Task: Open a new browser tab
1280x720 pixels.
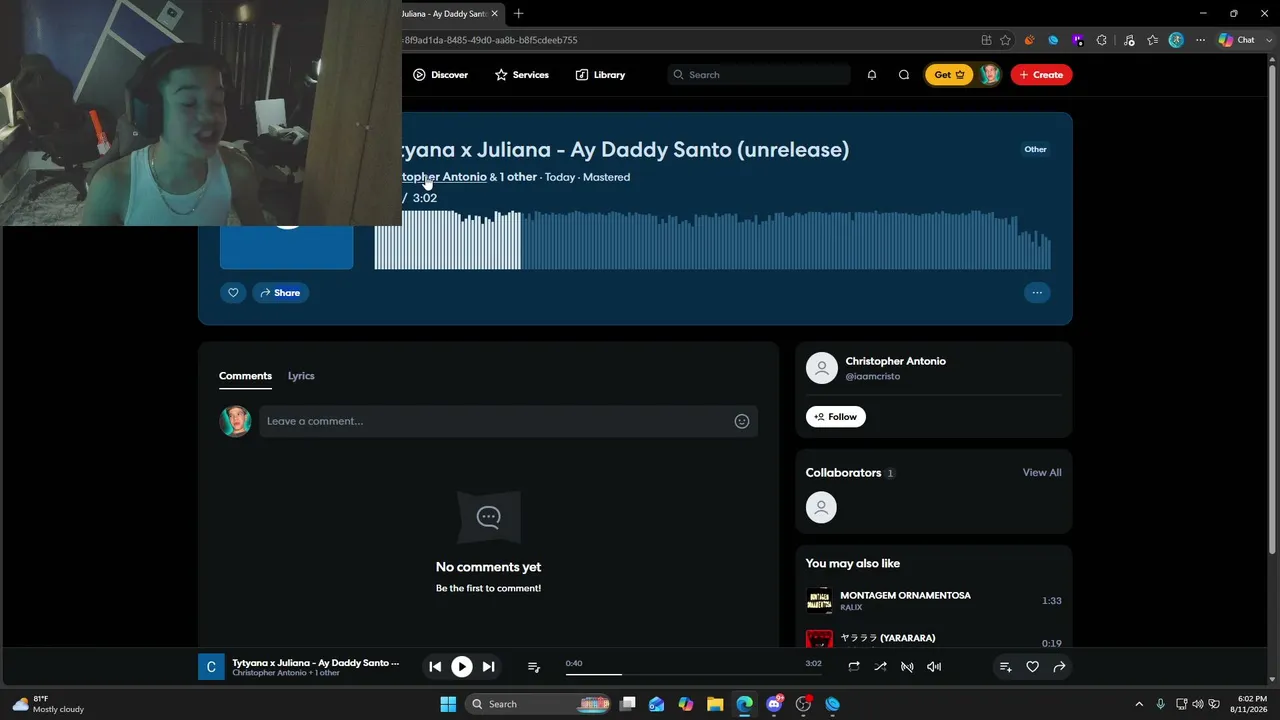Action: (x=518, y=14)
